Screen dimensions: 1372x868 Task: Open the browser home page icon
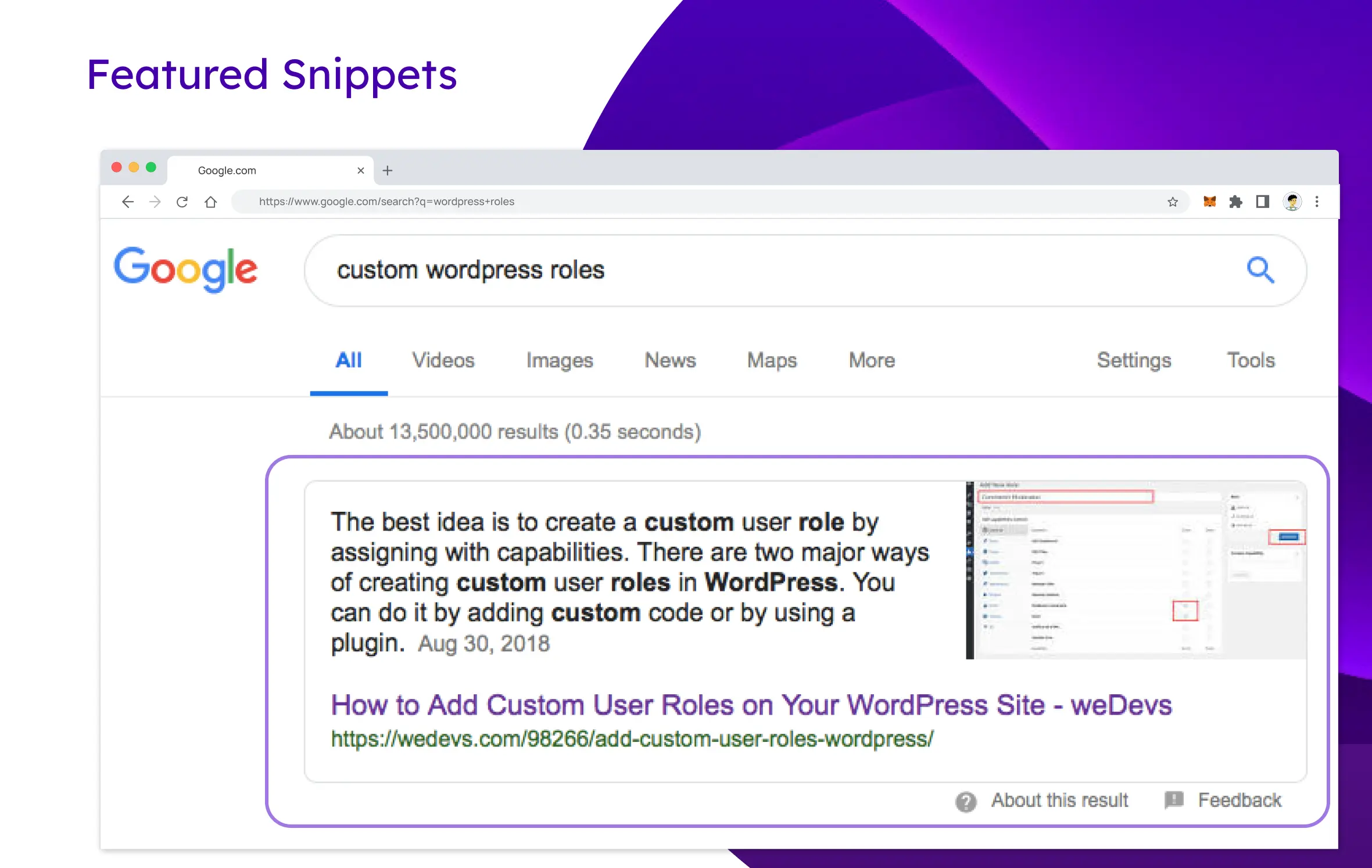pos(211,202)
